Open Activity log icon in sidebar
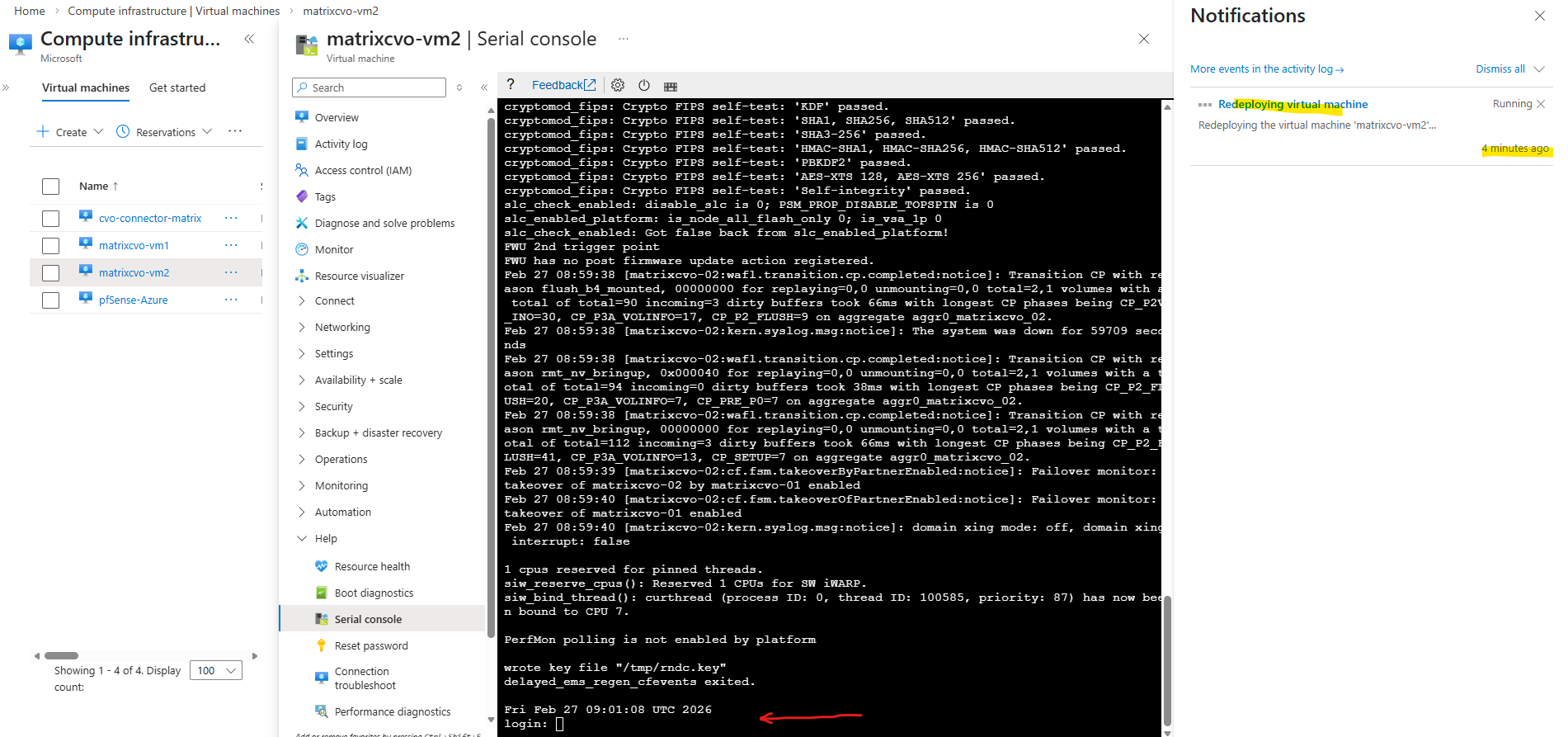The width and height of the screenshot is (1568, 737). click(302, 144)
